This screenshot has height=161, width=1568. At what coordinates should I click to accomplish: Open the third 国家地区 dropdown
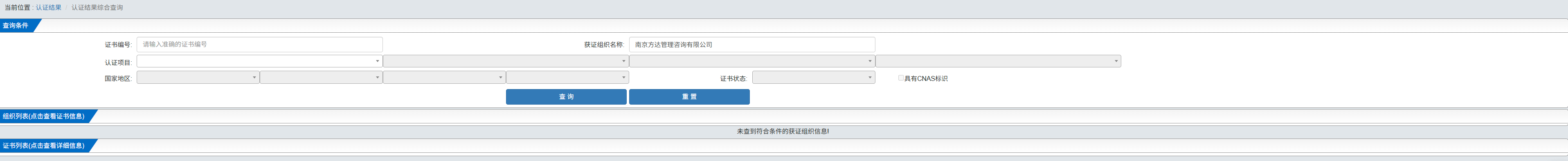[x=444, y=77]
